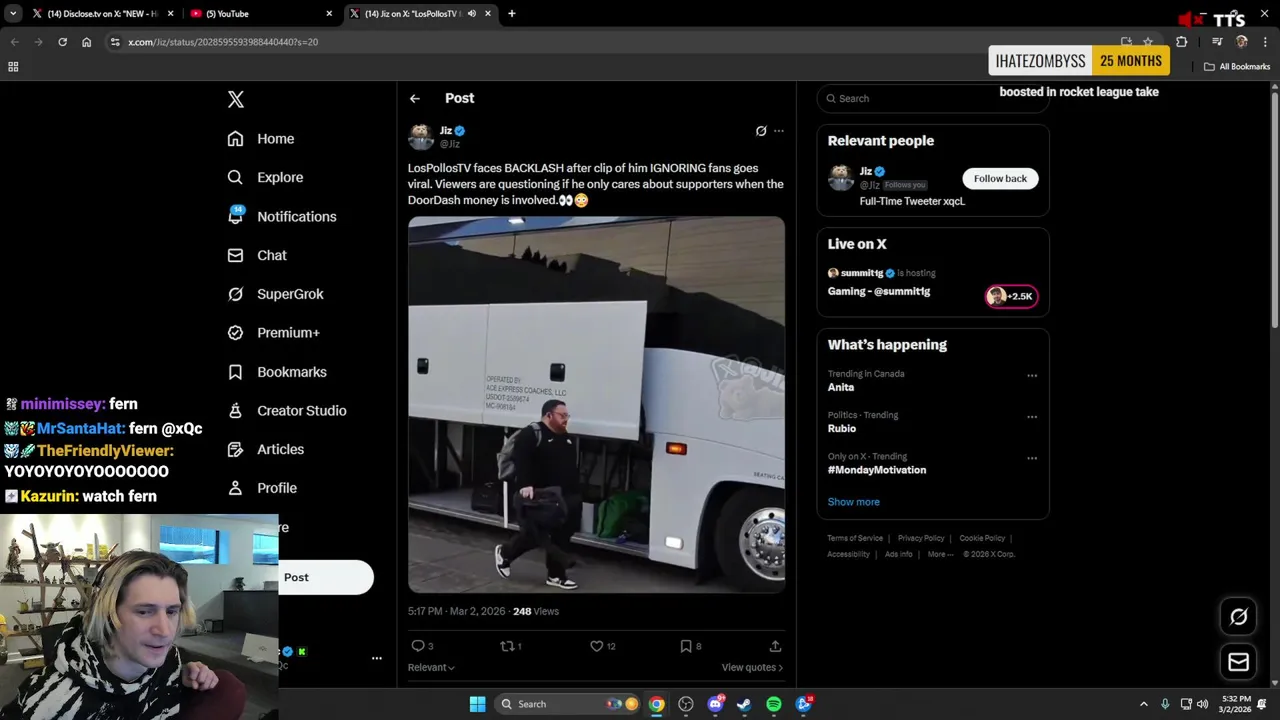Screen dimensions: 1280x720
Task: Mute the Jiz on X tab audio
Action: pyautogui.click(x=472, y=14)
